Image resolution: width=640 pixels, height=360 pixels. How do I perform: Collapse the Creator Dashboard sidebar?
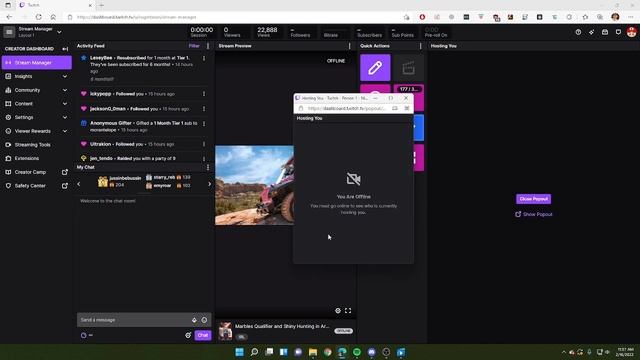click(x=65, y=49)
